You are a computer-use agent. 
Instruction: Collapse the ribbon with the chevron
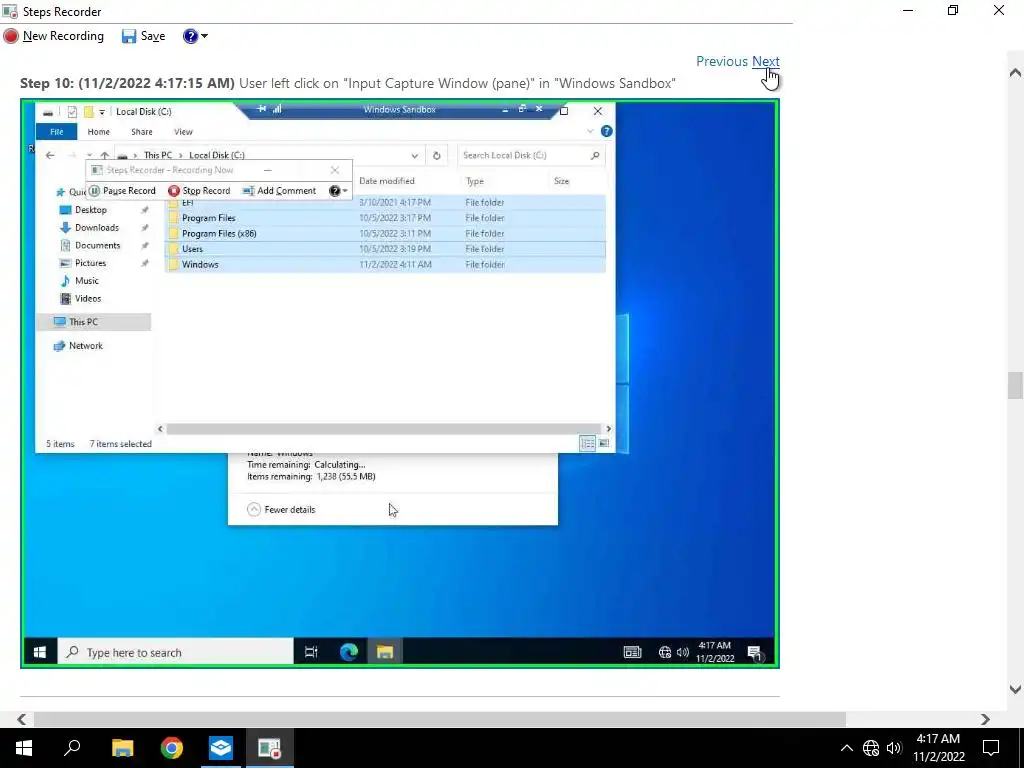[590, 131]
